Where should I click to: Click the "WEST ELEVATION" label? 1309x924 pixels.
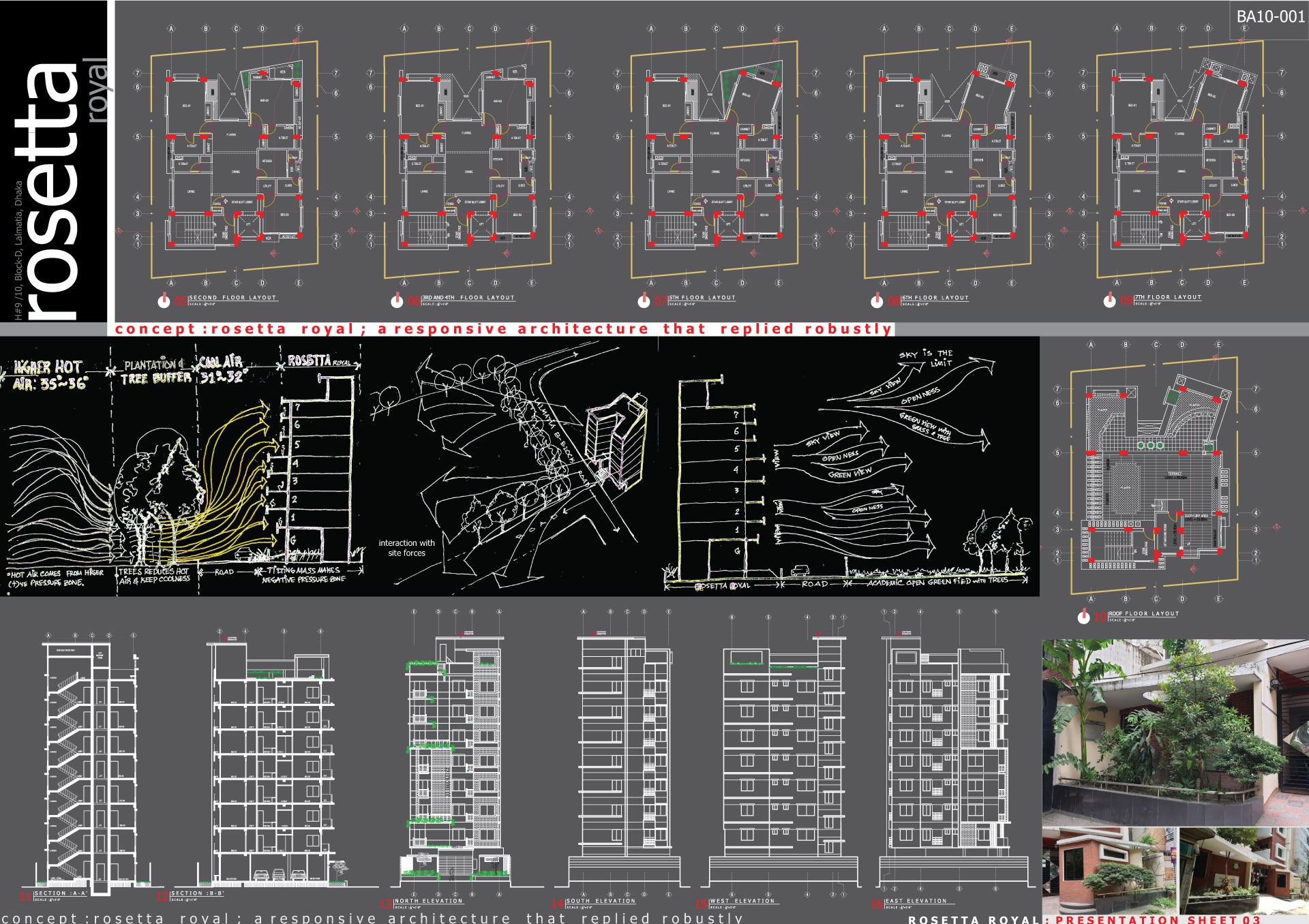(x=742, y=901)
